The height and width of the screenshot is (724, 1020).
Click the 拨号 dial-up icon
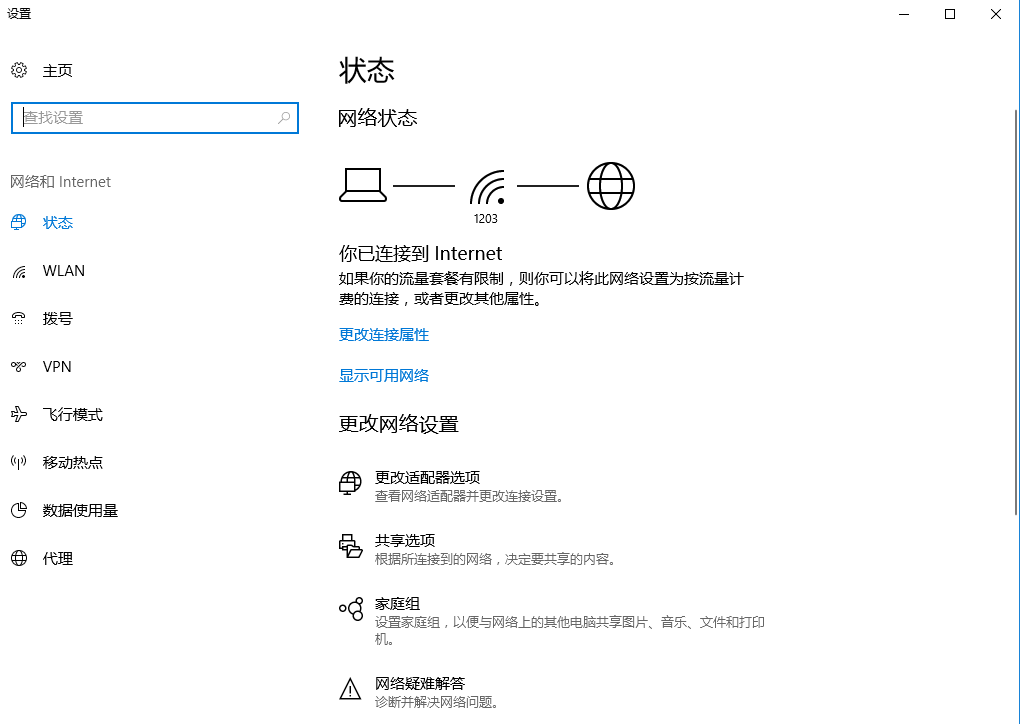click(18, 319)
